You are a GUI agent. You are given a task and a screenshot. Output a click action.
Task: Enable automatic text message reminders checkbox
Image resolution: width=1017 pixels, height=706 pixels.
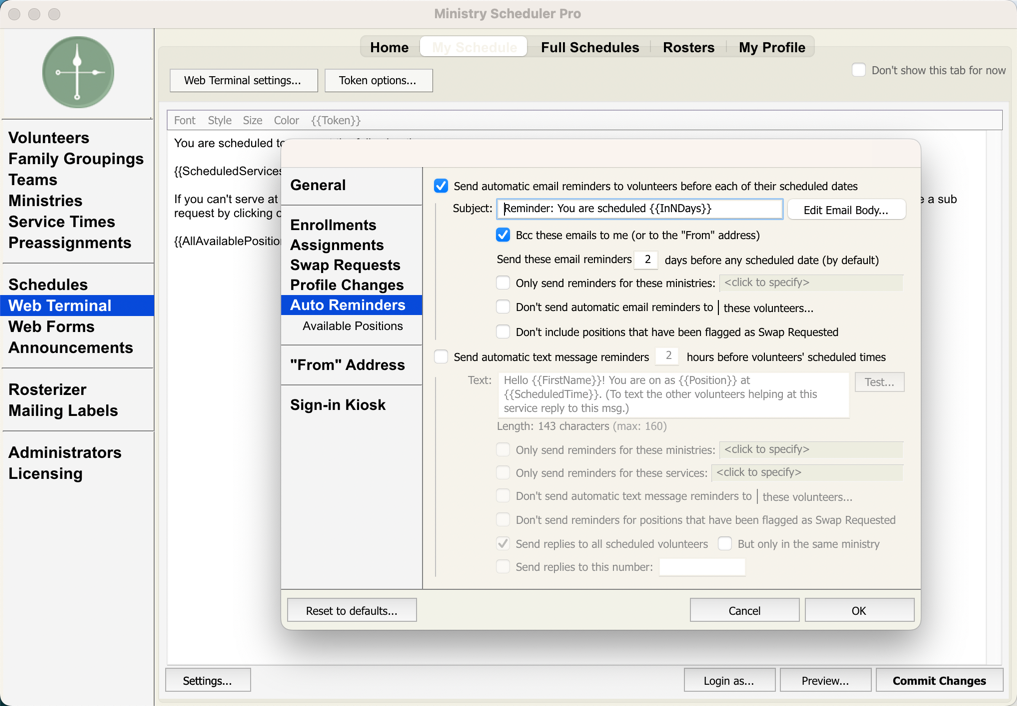point(441,357)
